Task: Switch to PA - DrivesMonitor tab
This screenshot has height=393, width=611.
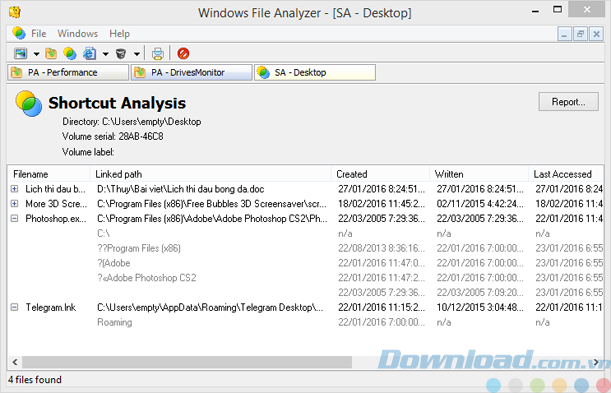Action: [192, 72]
